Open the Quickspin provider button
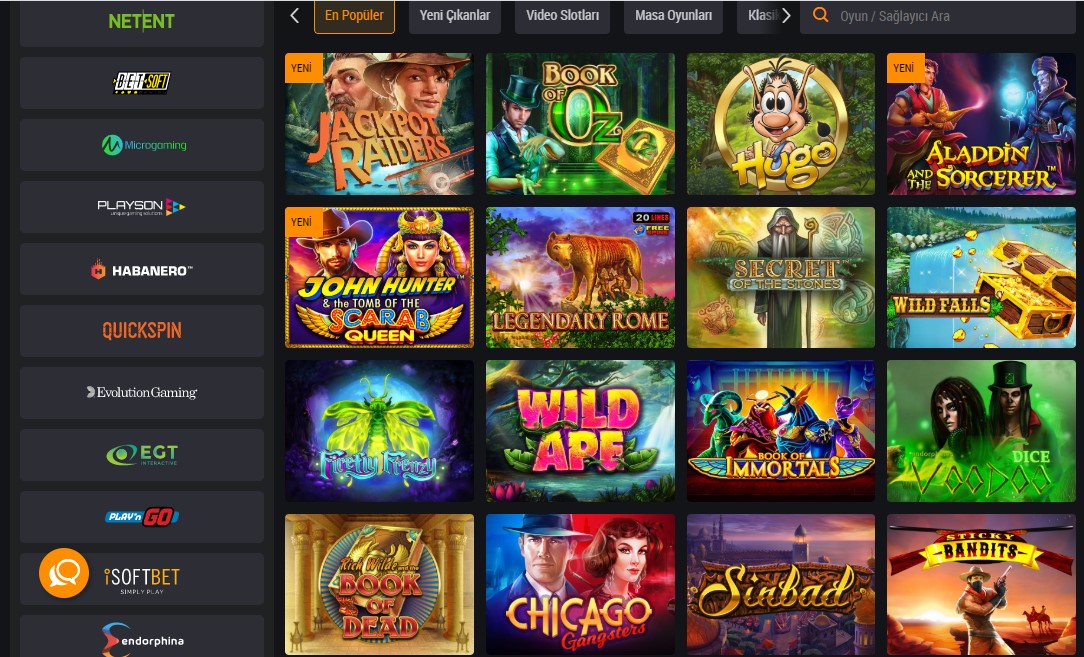This screenshot has height=657, width=1084. click(x=142, y=331)
